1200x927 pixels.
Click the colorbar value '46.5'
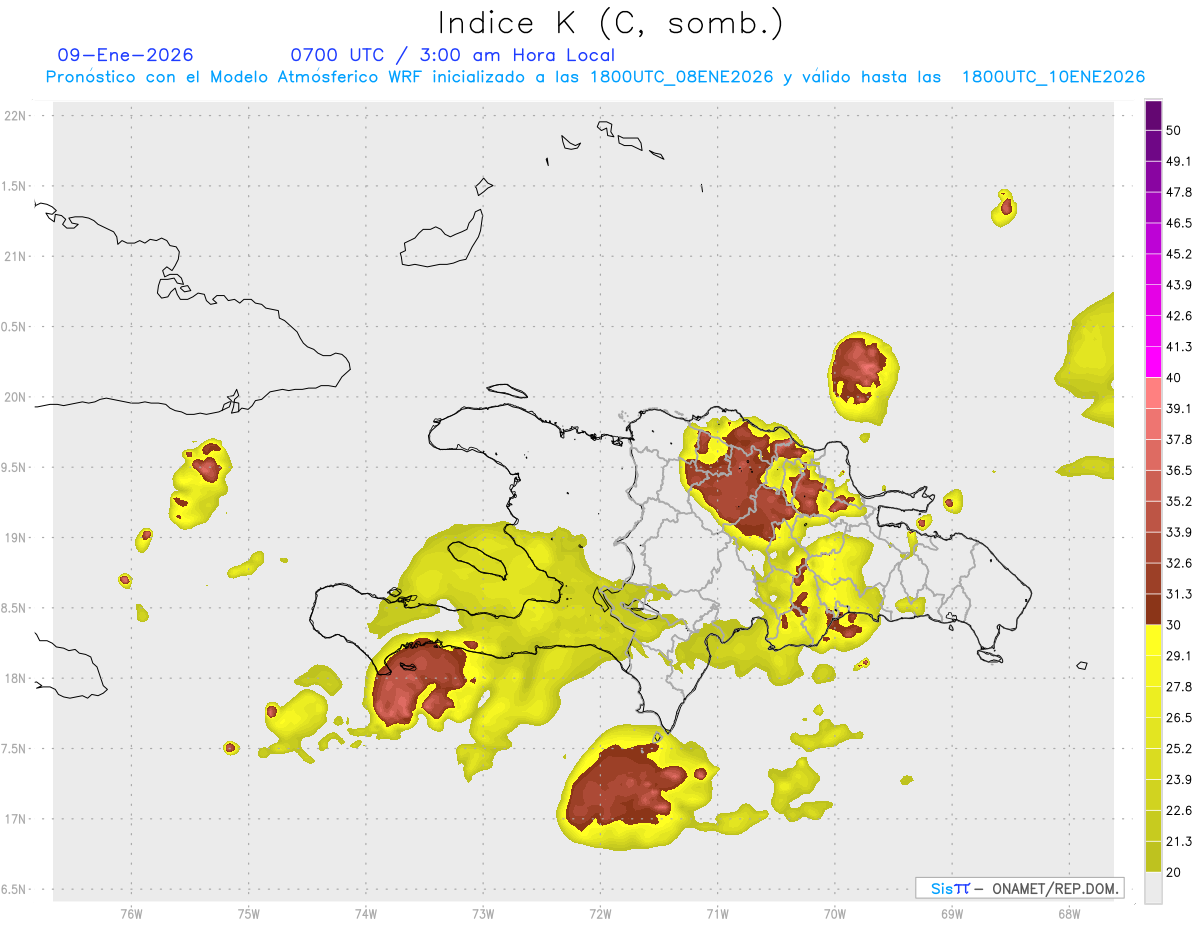tap(1179, 223)
